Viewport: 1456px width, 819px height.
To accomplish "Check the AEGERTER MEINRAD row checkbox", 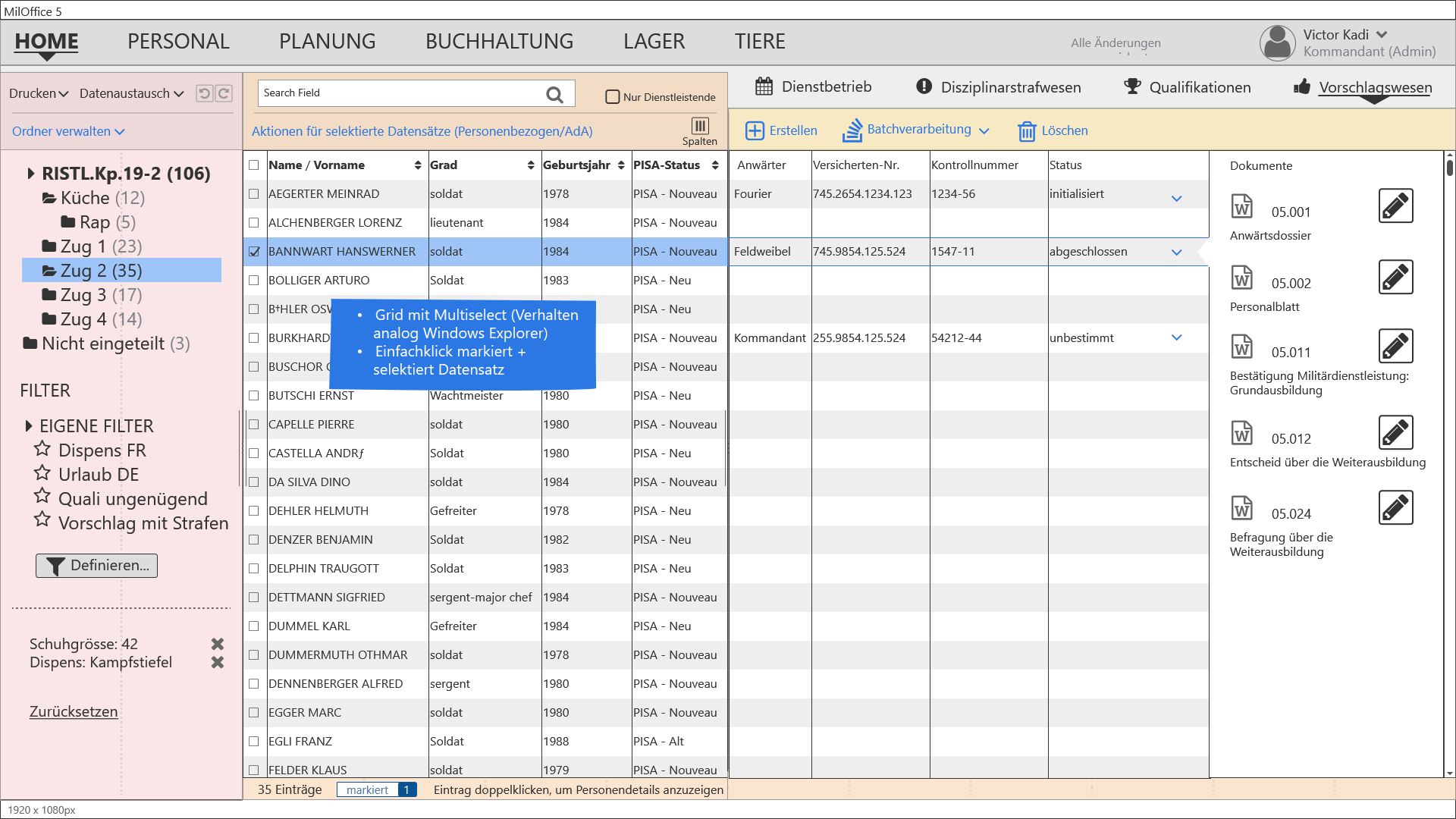I will (254, 194).
